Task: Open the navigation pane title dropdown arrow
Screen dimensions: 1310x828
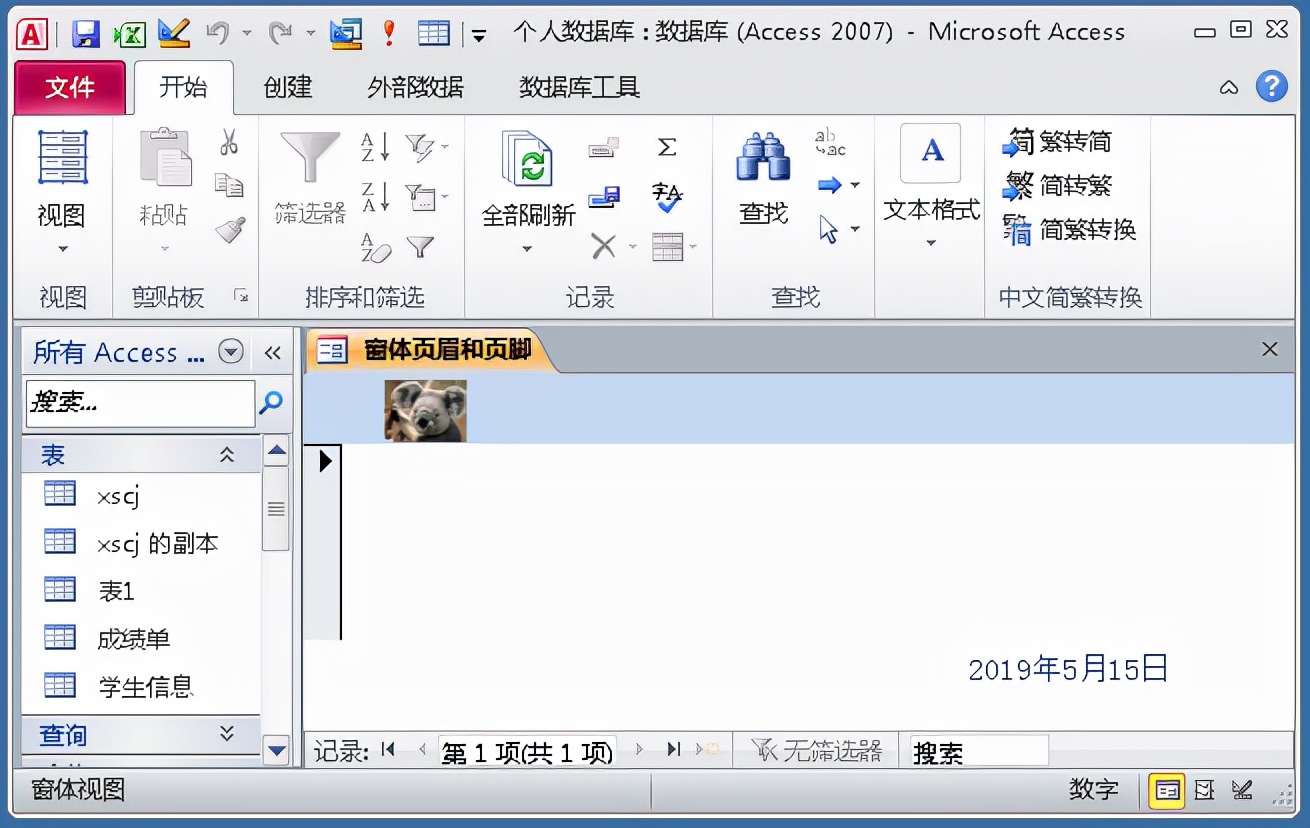Action: (x=231, y=352)
